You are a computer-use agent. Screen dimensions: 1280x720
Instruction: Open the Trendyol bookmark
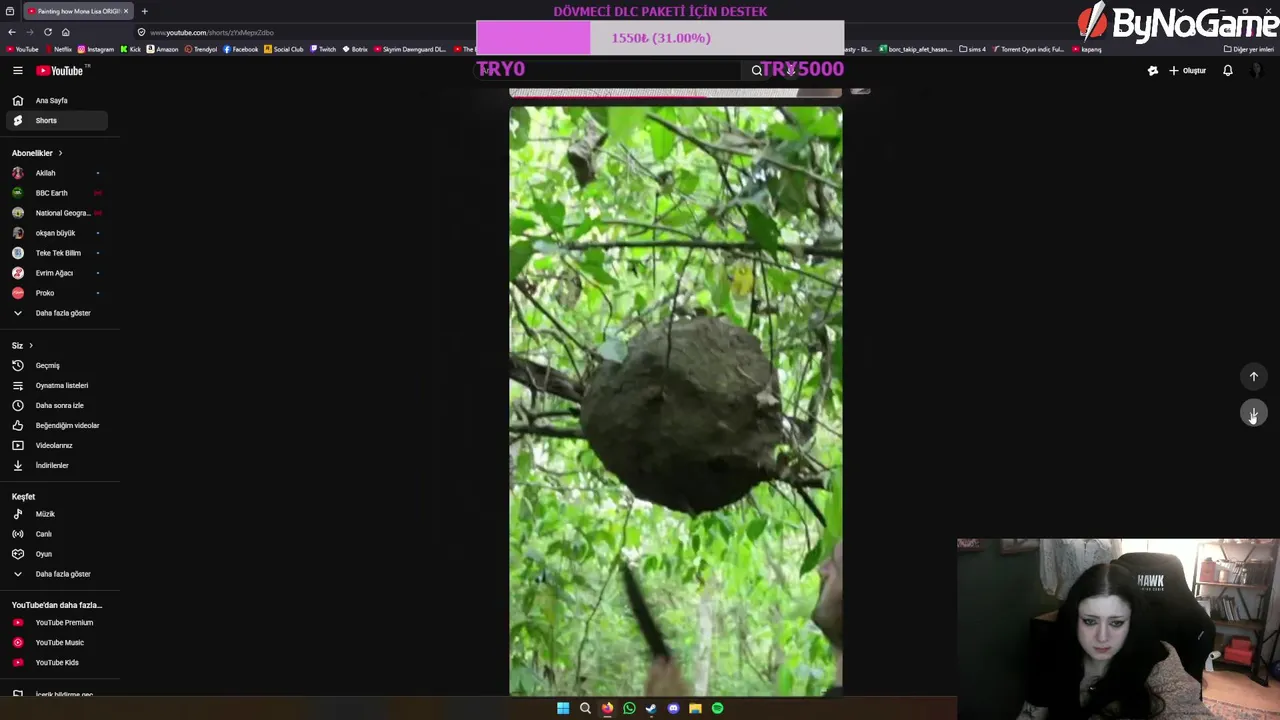[x=201, y=49]
